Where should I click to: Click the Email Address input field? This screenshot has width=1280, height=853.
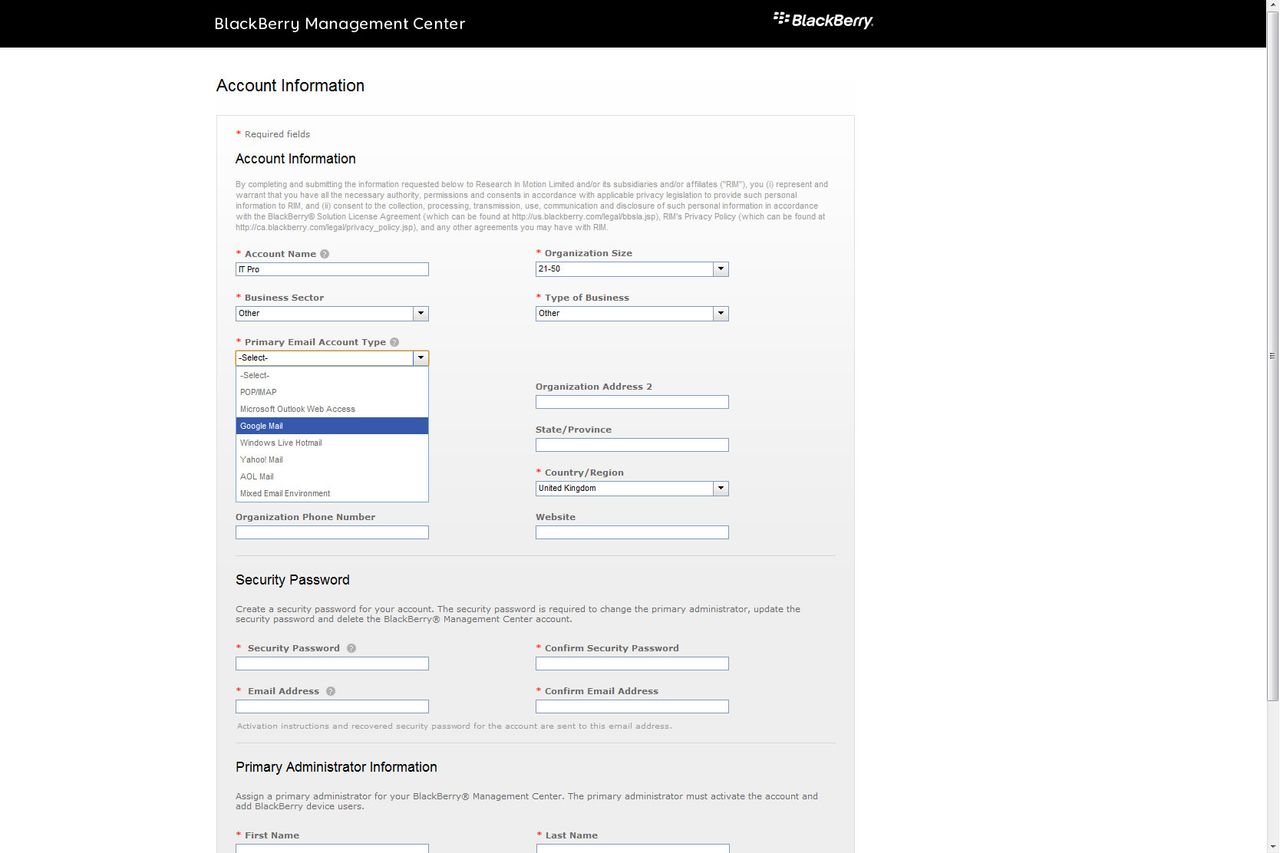(332, 707)
